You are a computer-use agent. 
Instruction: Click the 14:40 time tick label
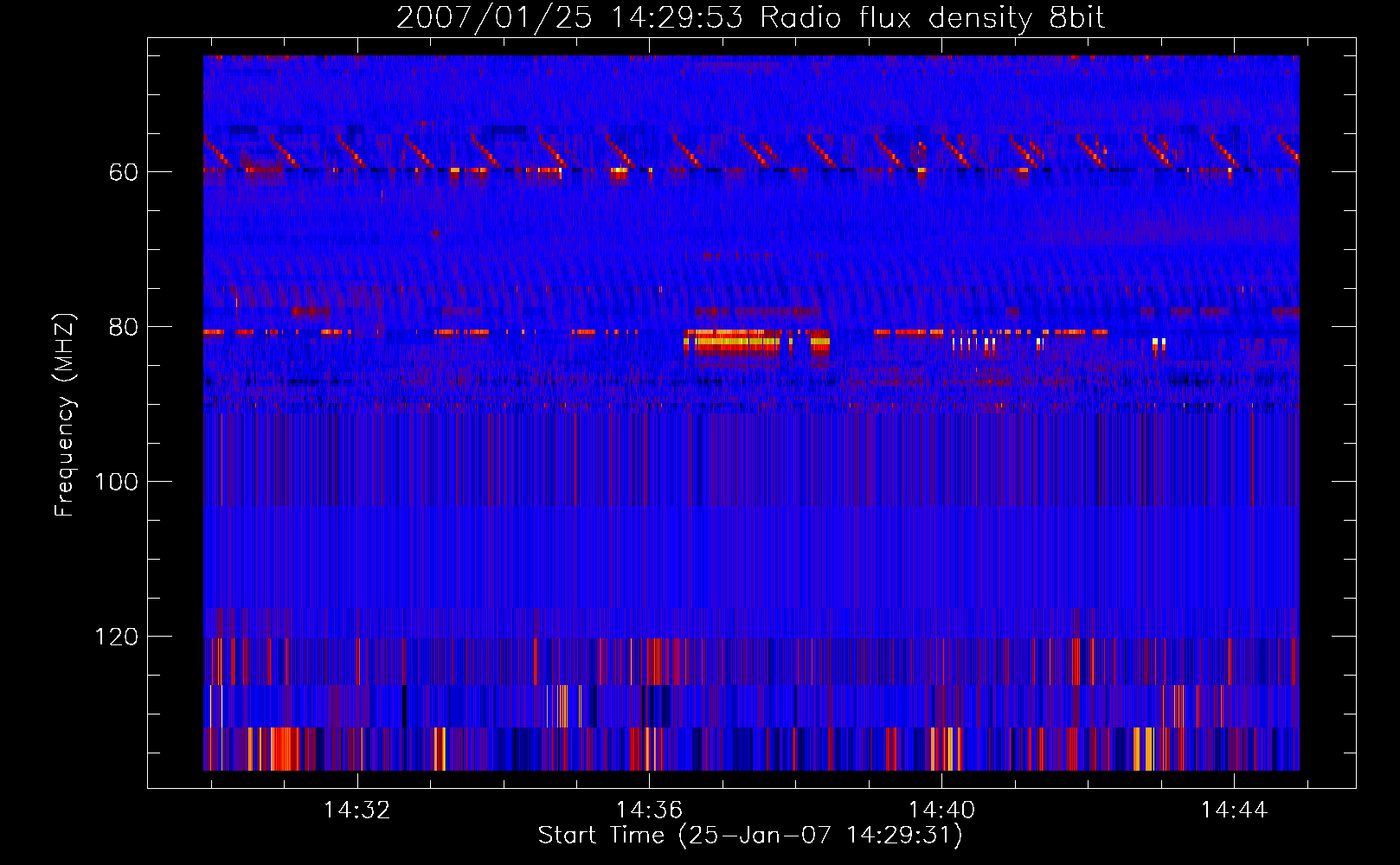(x=941, y=810)
